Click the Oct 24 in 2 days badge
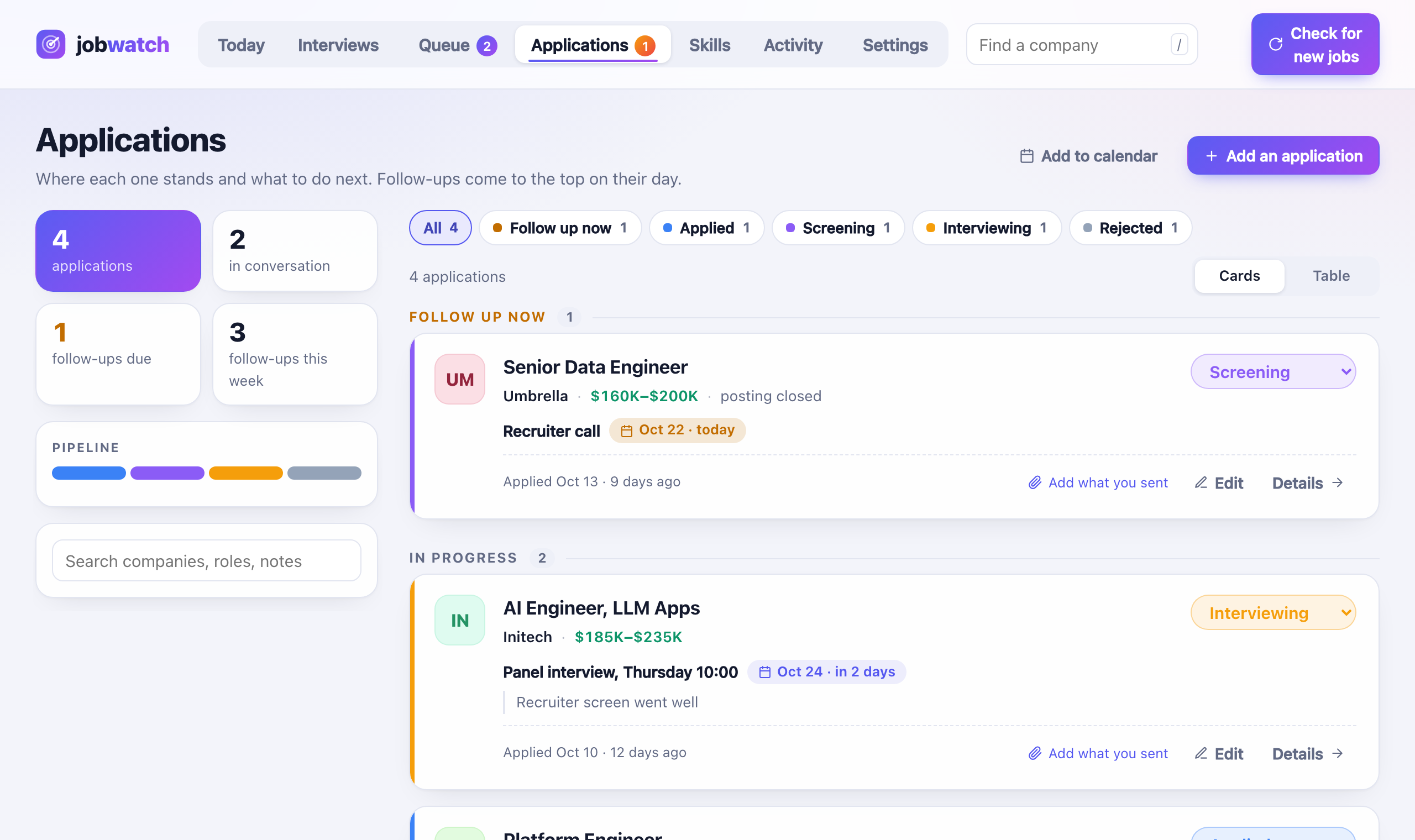 pyautogui.click(x=826, y=672)
